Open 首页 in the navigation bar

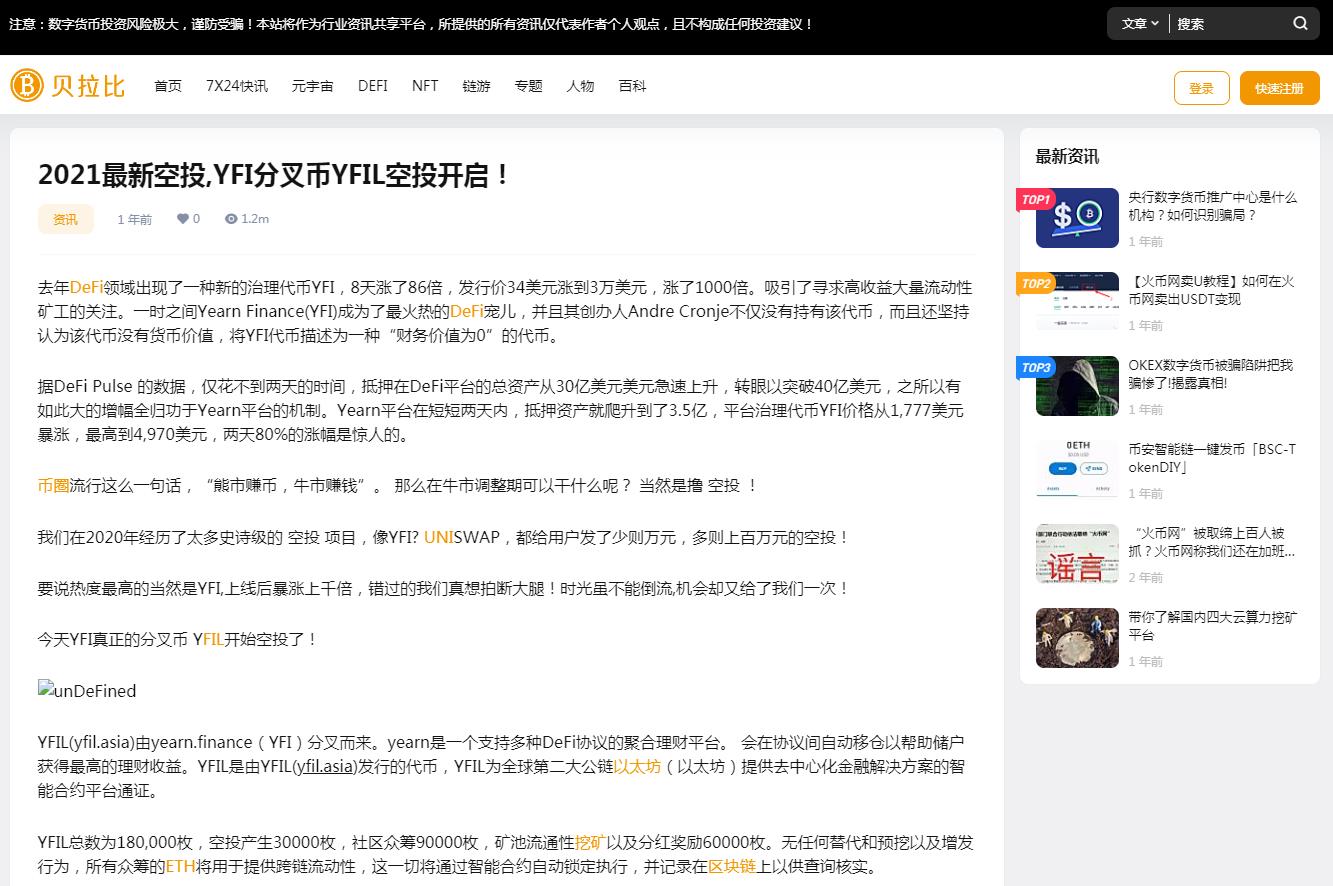point(168,86)
